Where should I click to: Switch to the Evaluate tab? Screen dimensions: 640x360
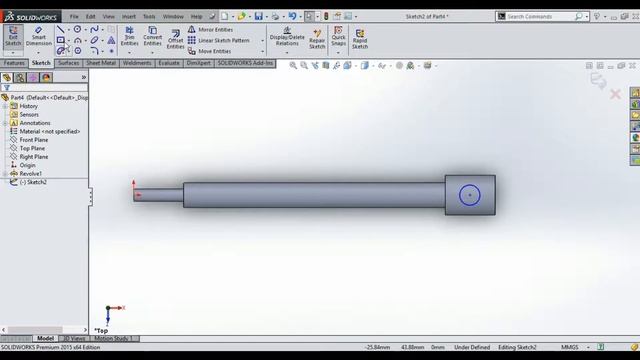pyautogui.click(x=169, y=63)
